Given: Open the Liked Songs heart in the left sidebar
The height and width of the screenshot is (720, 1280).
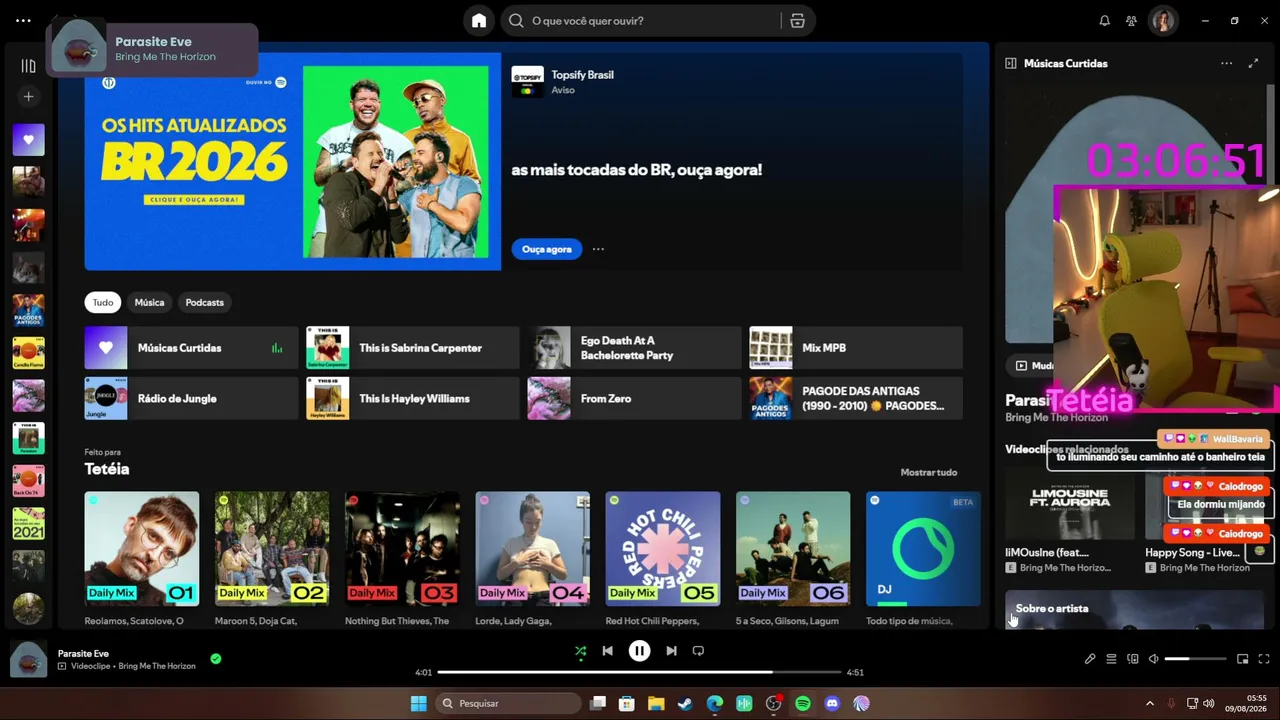Looking at the screenshot, I should pyautogui.click(x=28, y=140).
